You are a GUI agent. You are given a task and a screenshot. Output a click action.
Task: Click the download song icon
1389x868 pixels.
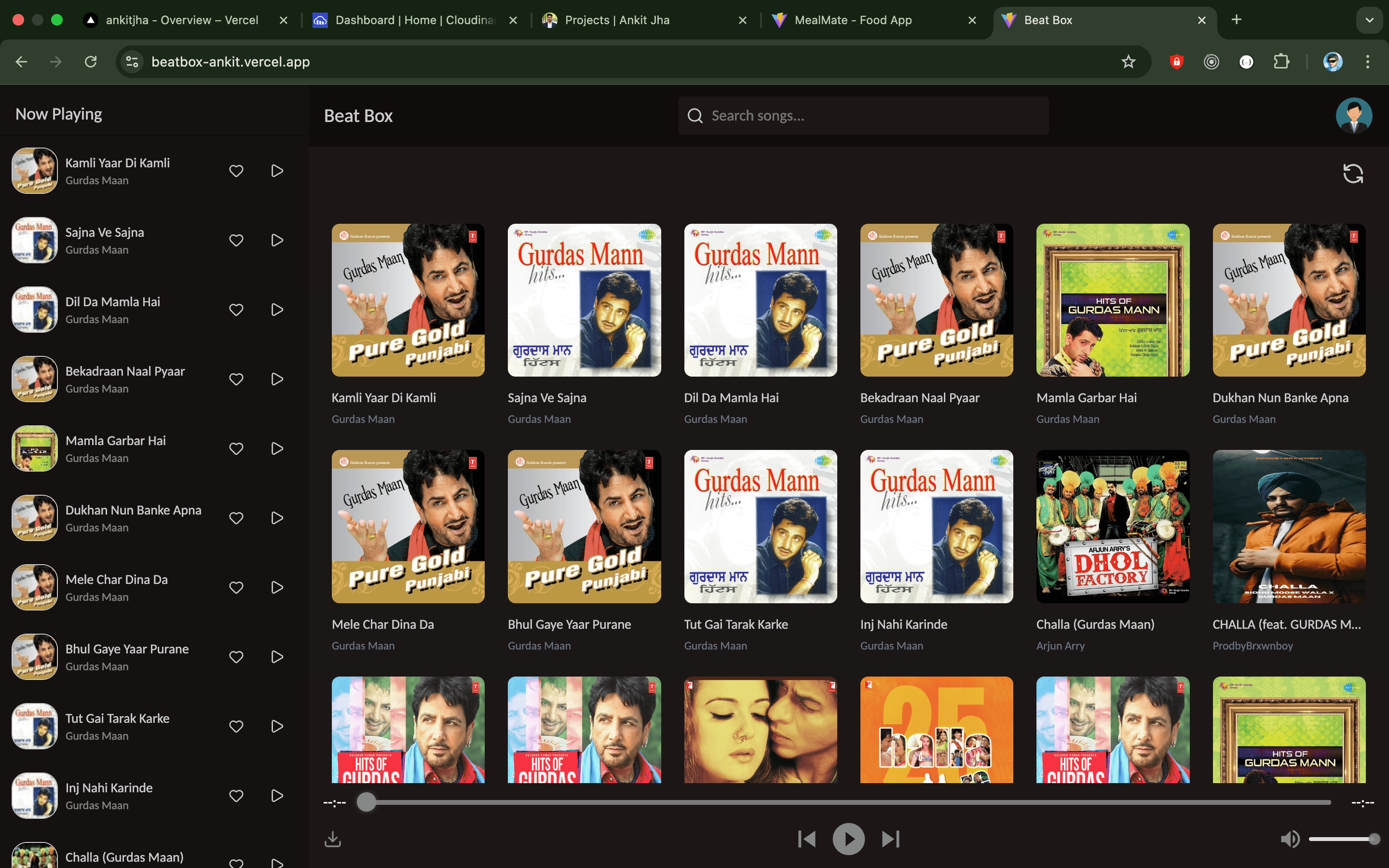tap(333, 839)
